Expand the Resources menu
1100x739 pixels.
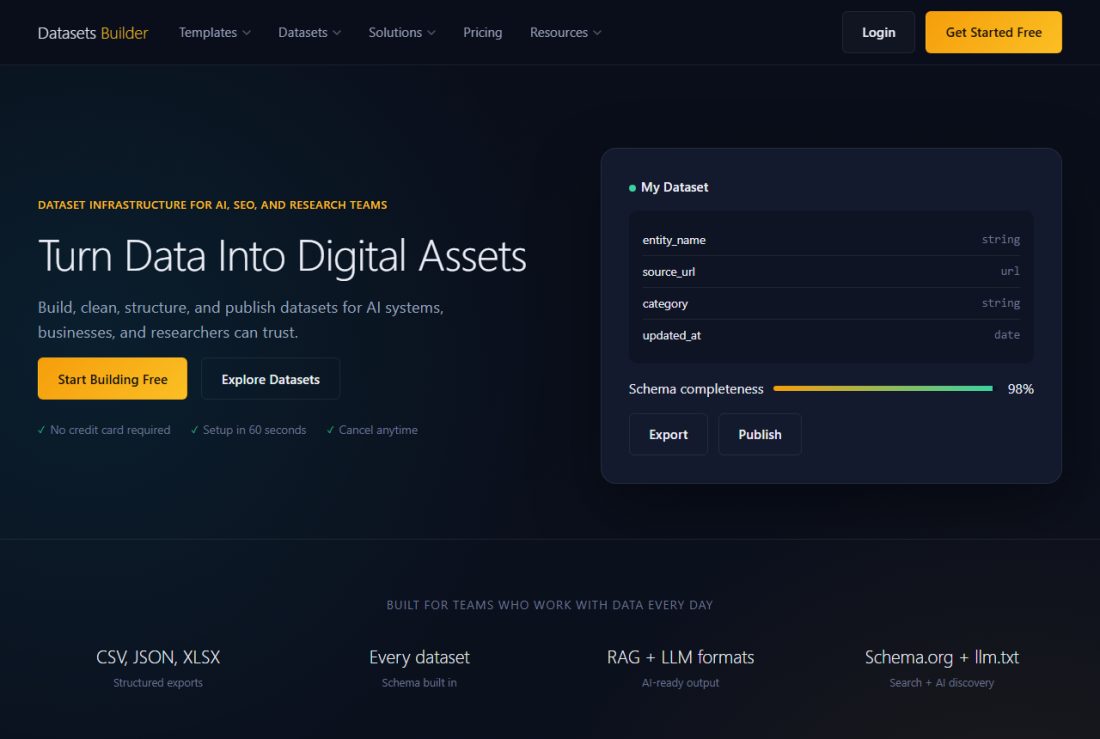pos(565,32)
